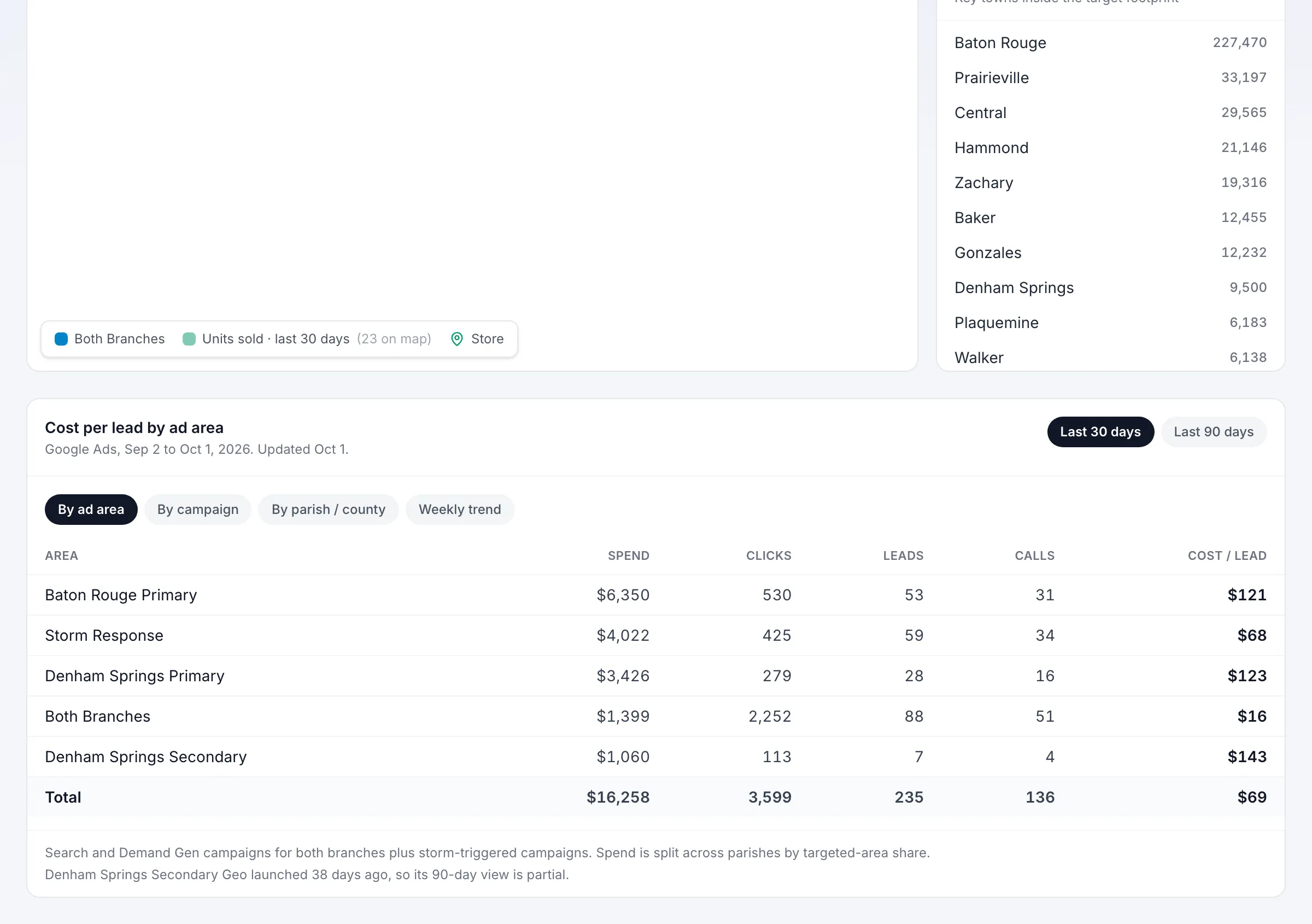Screen dimensions: 1312x924
Task: Click the blue Both Branches color swatch
Action: point(61,339)
